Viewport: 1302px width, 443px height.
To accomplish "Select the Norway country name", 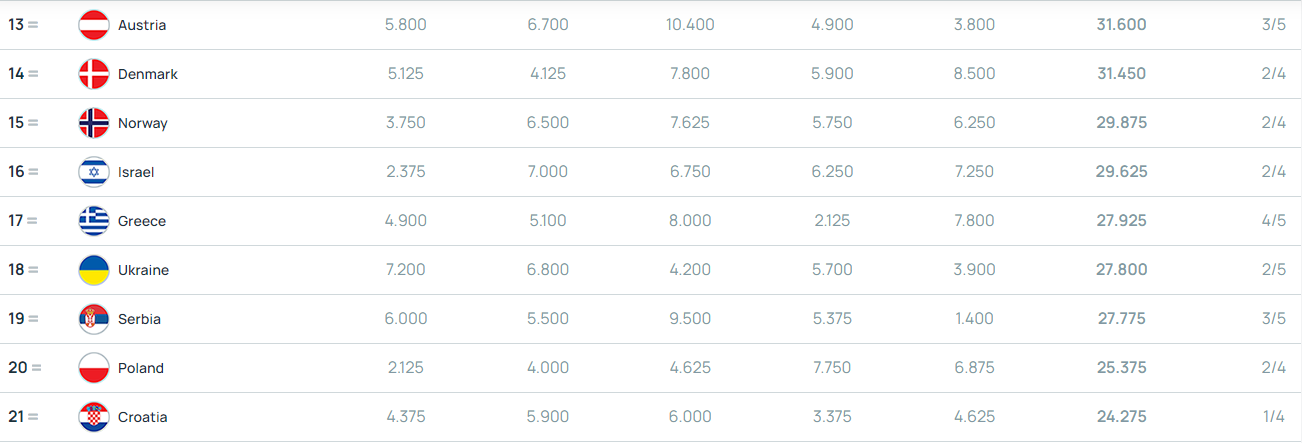I will click(143, 123).
